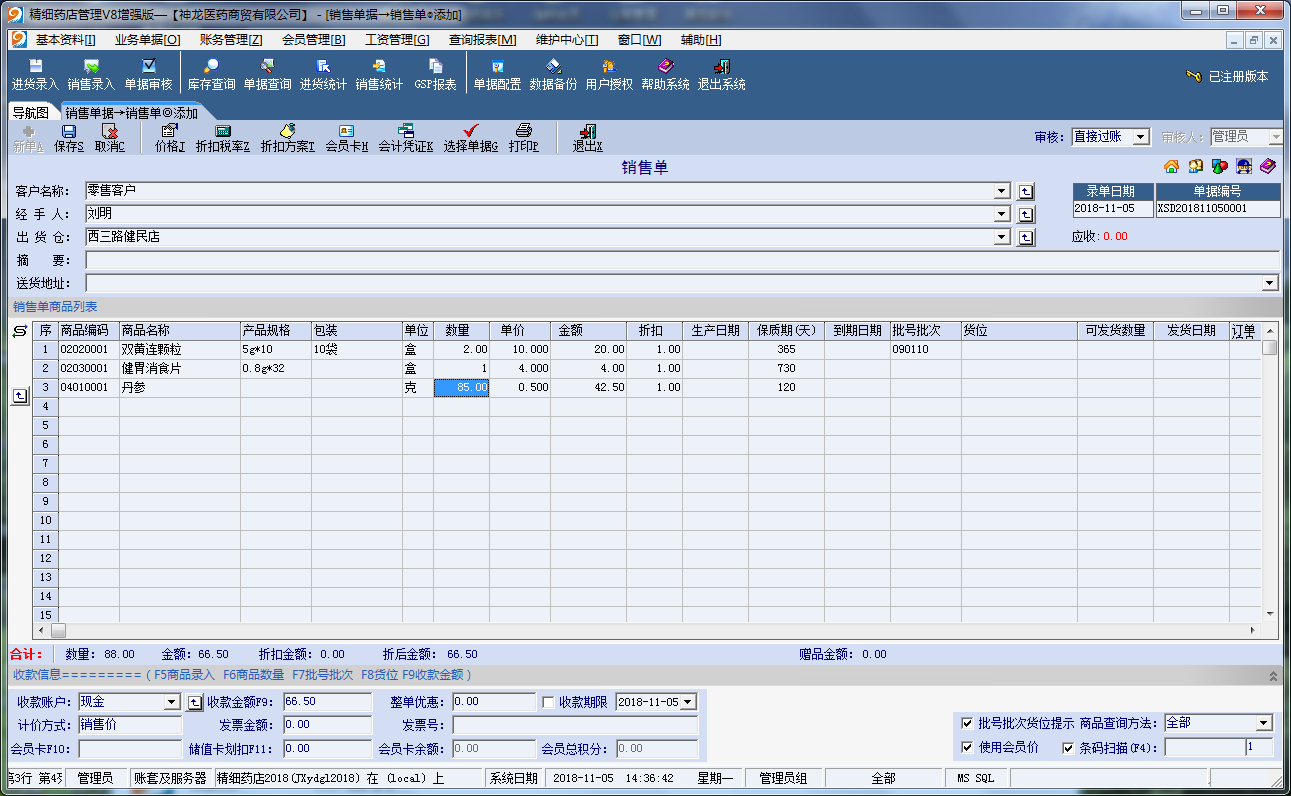Open 用户授权 user authorization icon
The height and width of the screenshot is (796, 1291).
tap(609, 75)
